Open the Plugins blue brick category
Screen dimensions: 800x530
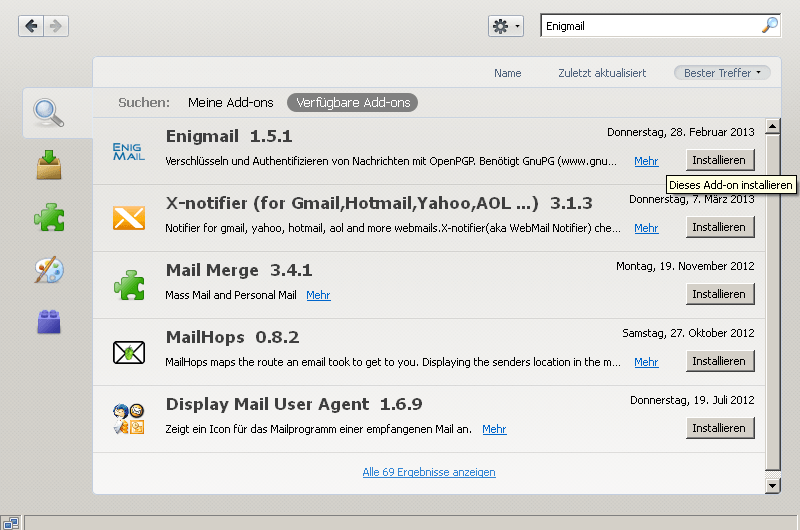49,322
